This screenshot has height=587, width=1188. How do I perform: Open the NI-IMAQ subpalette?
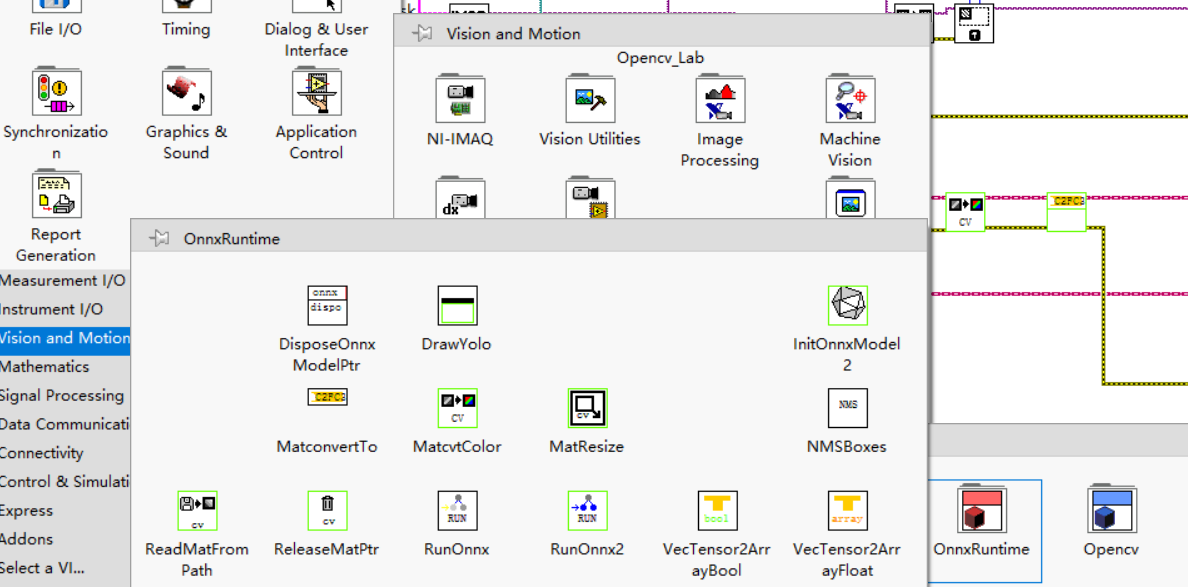click(x=460, y=98)
